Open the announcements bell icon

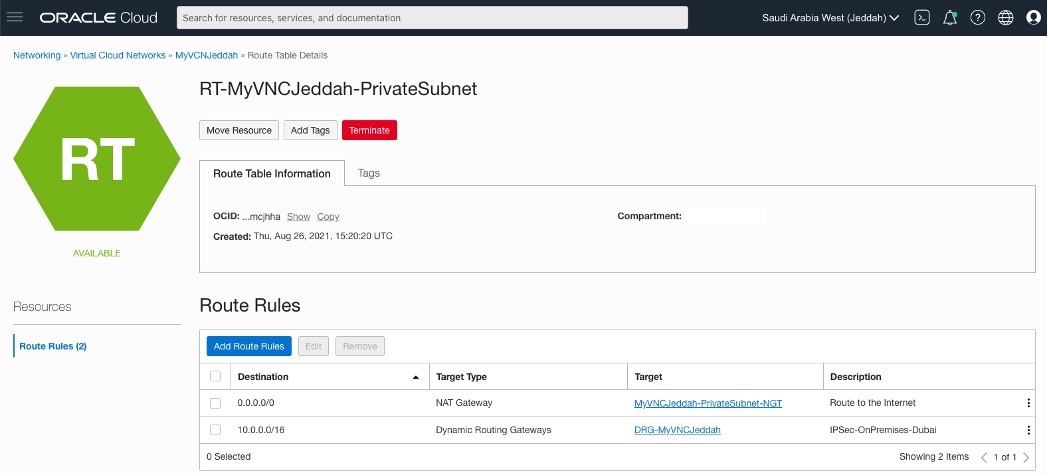coord(950,18)
